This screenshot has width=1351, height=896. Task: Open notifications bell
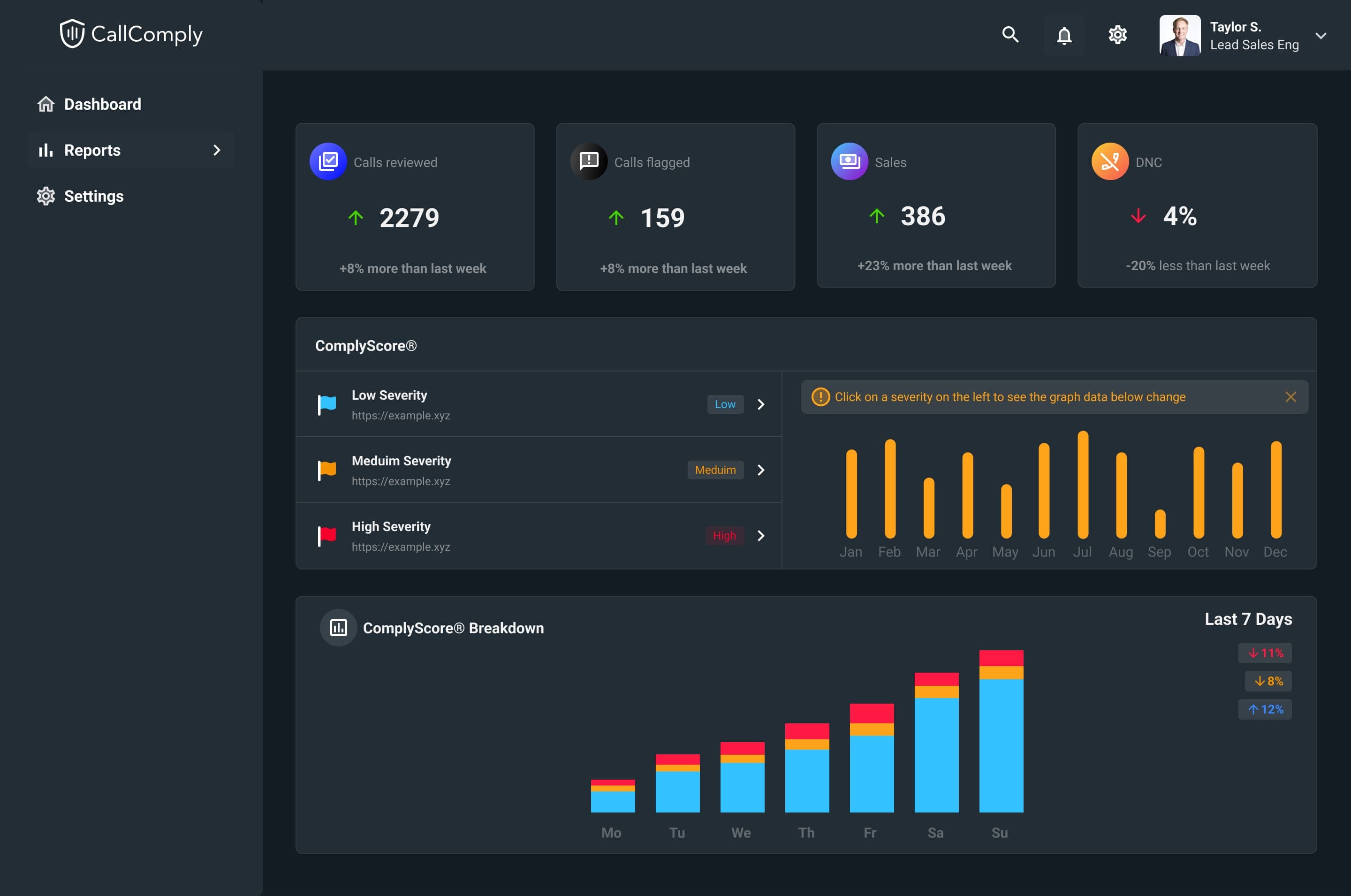click(1063, 35)
